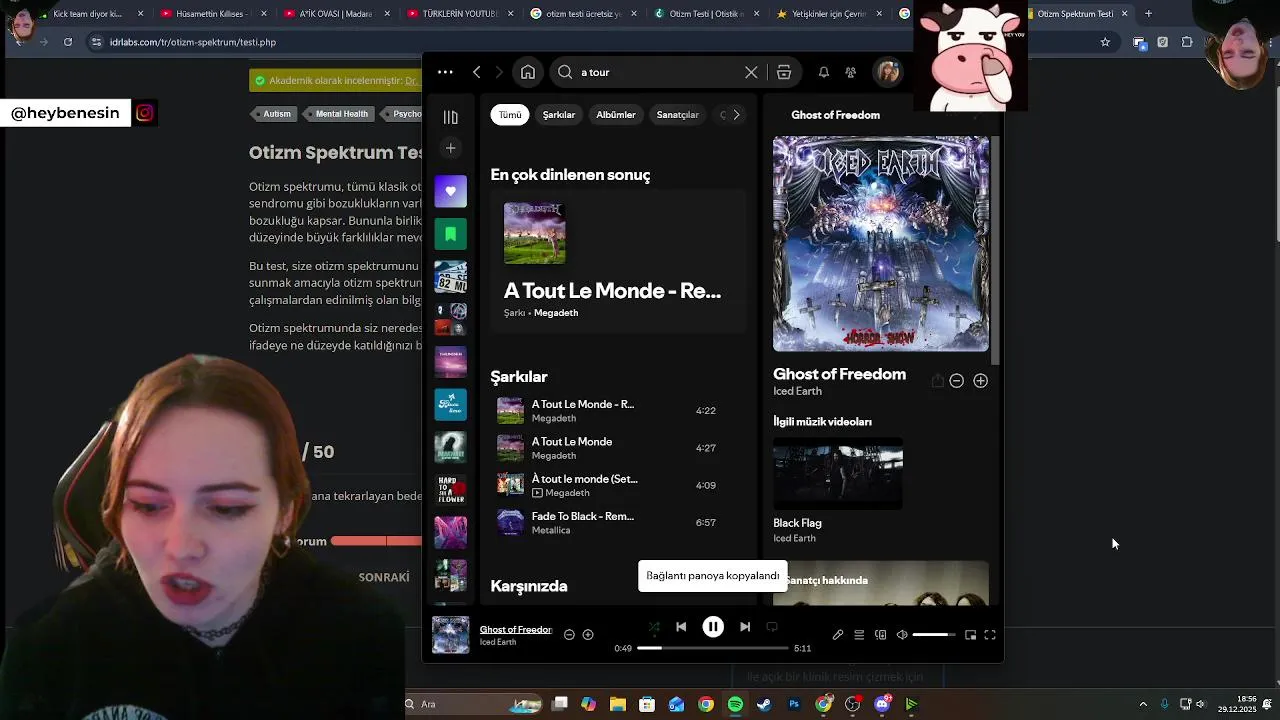Open Spotify Home

(528, 72)
